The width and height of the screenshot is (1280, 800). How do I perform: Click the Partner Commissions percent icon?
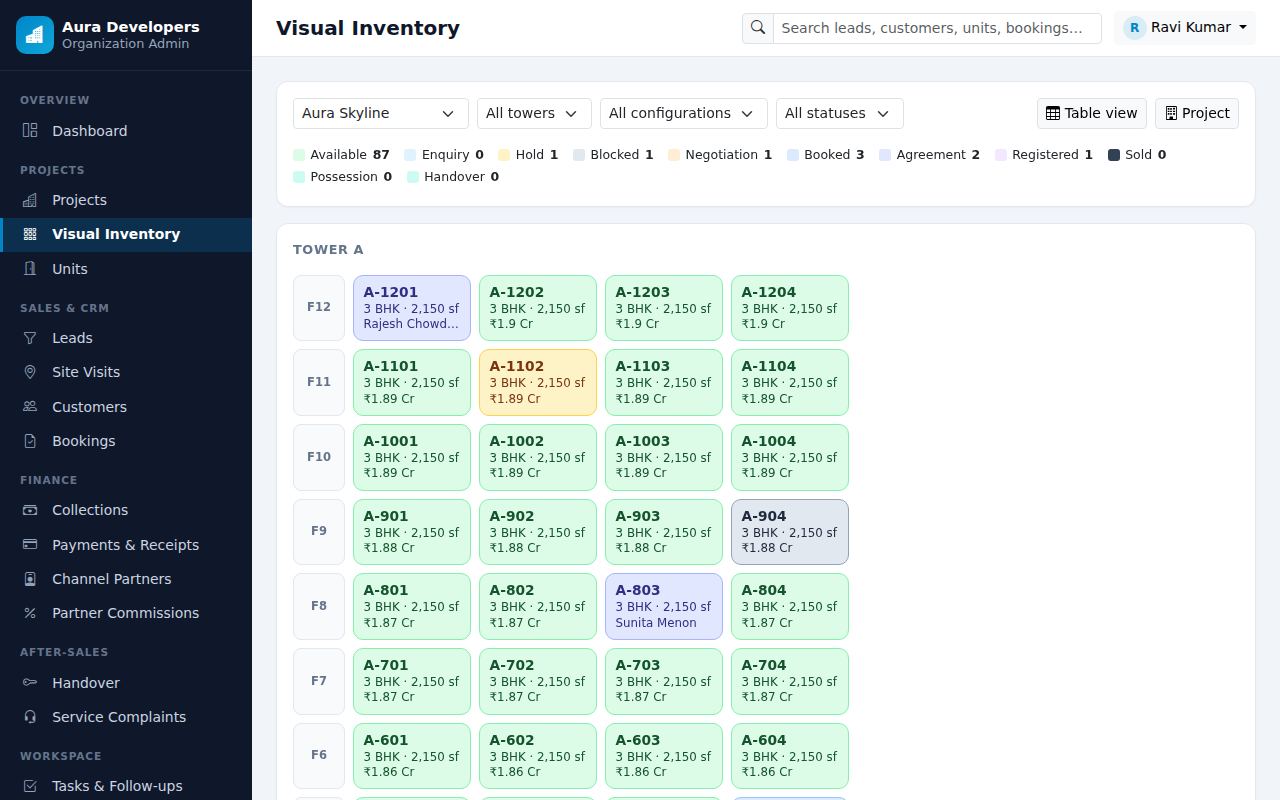tap(30, 613)
